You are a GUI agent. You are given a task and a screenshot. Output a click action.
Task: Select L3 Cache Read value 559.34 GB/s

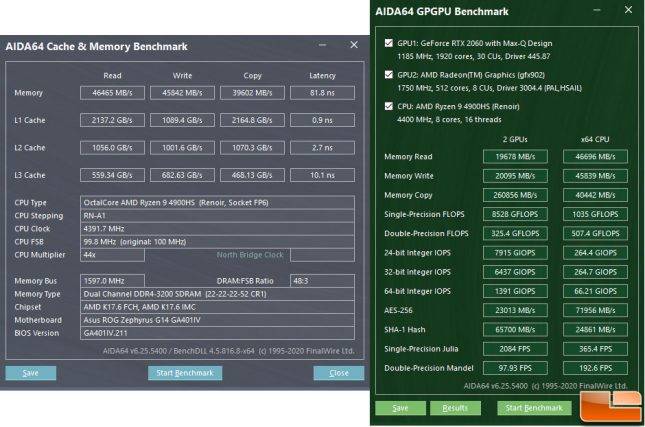point(112,175)
